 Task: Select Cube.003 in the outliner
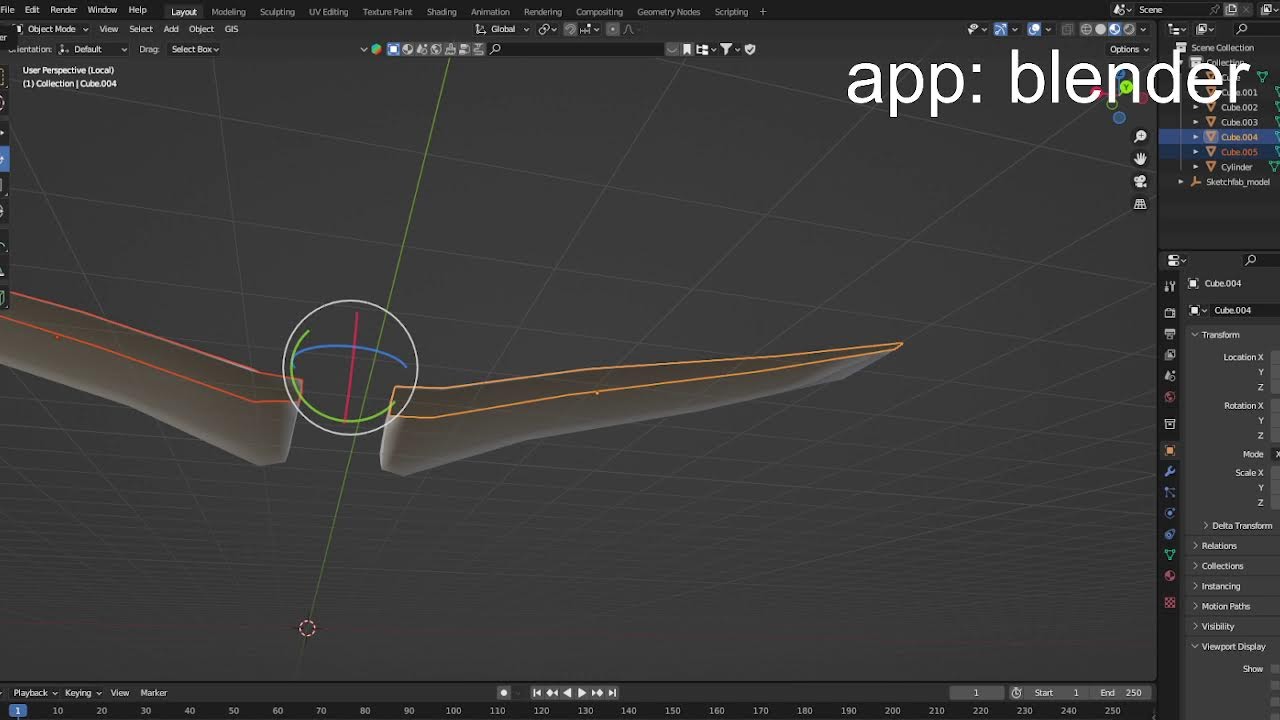1239,122
